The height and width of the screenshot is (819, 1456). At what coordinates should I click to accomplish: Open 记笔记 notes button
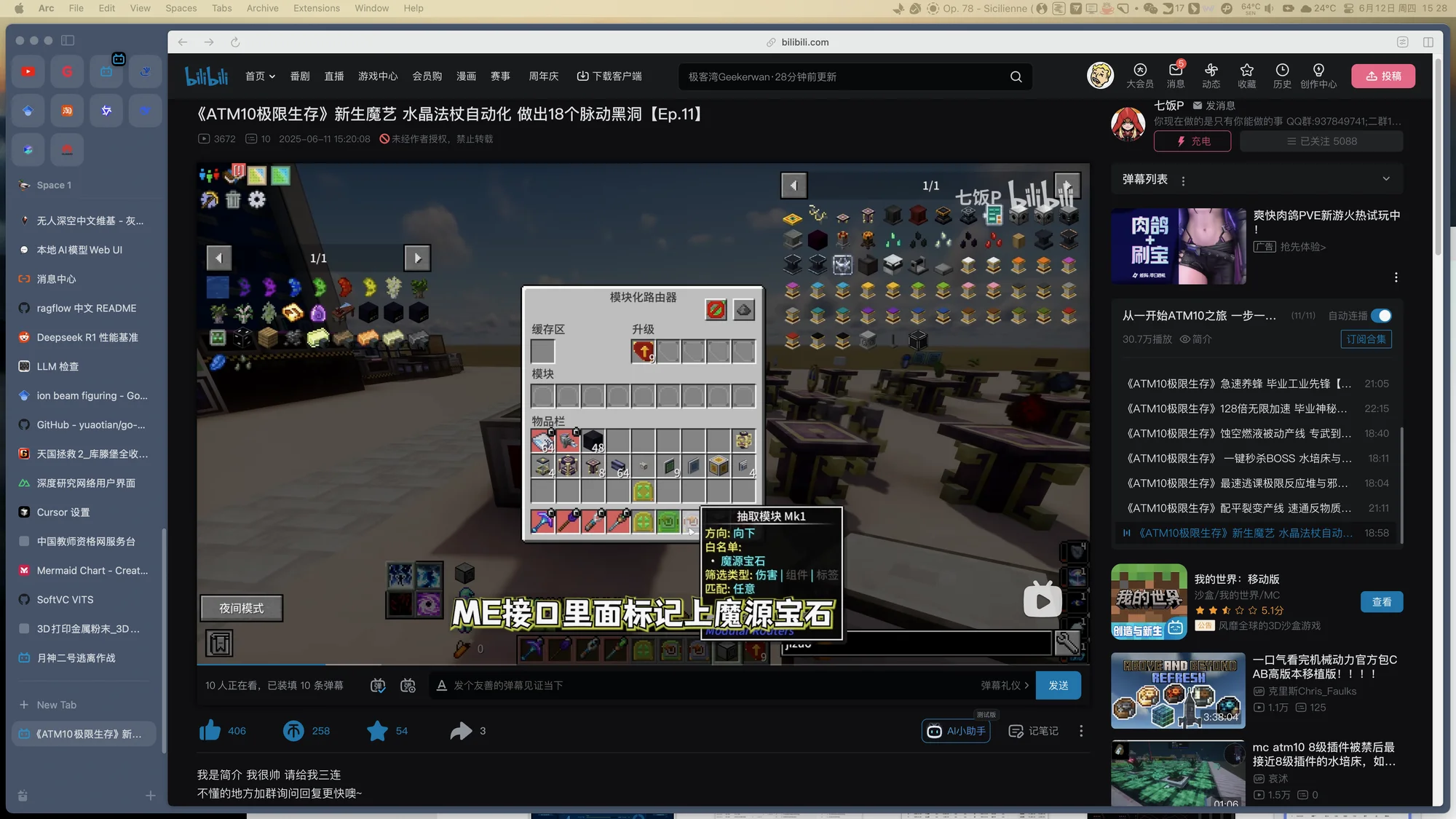[1033, 731]
